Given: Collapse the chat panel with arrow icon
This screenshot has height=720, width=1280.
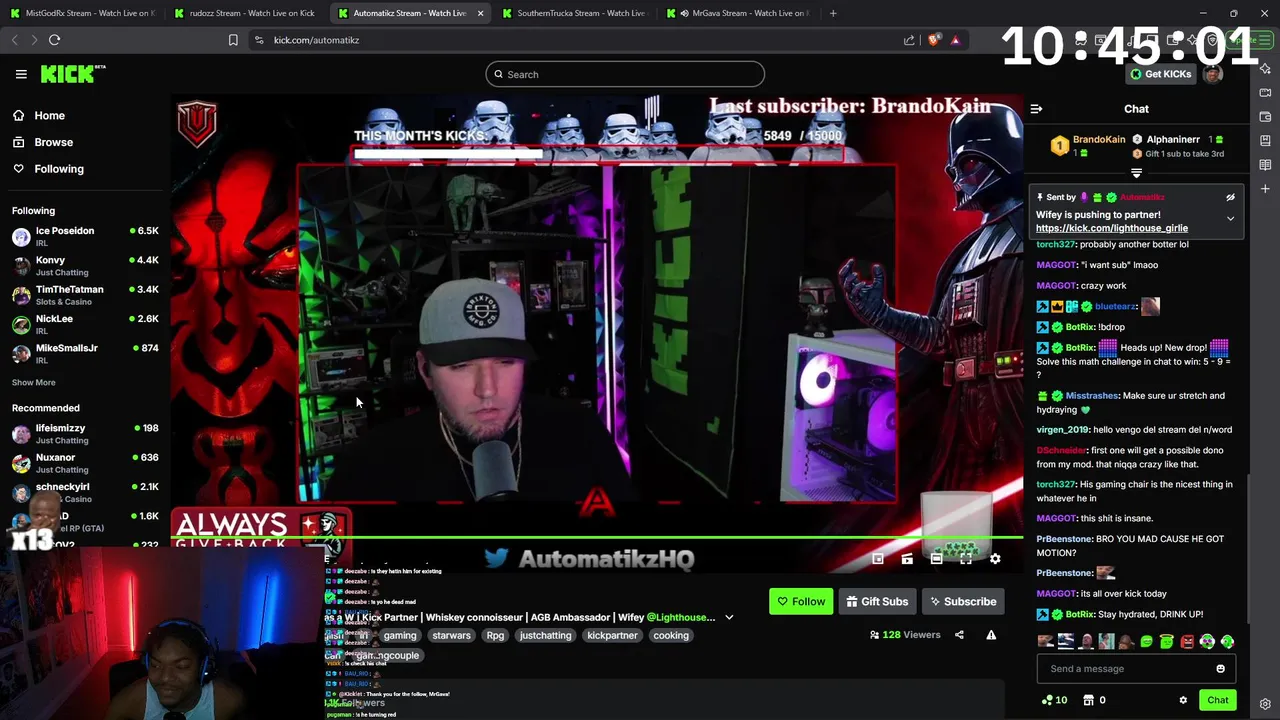Looking at the screenshot, I should point(1036,109).
